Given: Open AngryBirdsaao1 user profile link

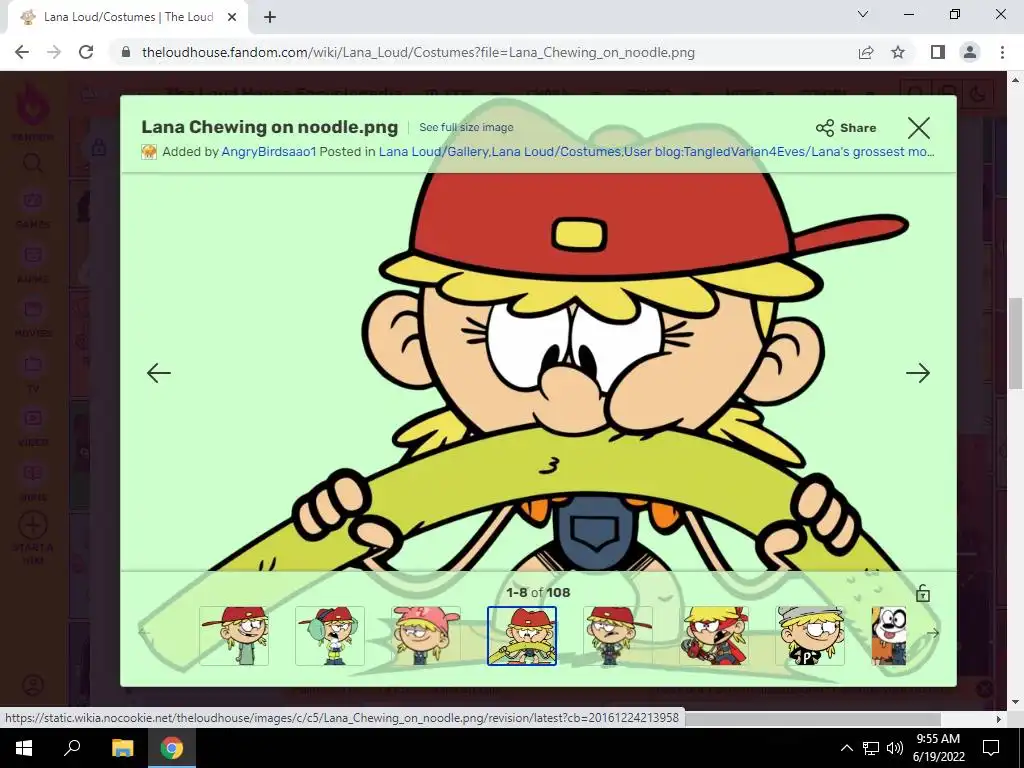Looking at the screenshot, I should tap(268, 152).
